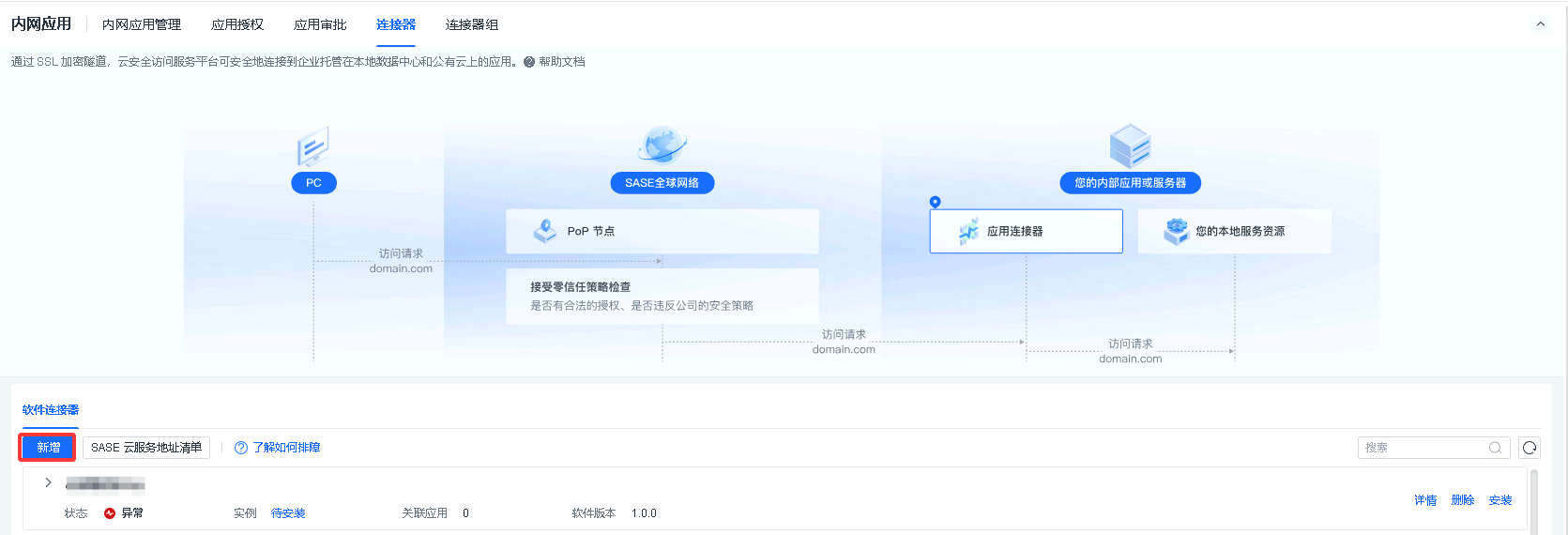Click 详情 for the connector
Screen dimensions: 1568x535
click(x=1425, y=500)
